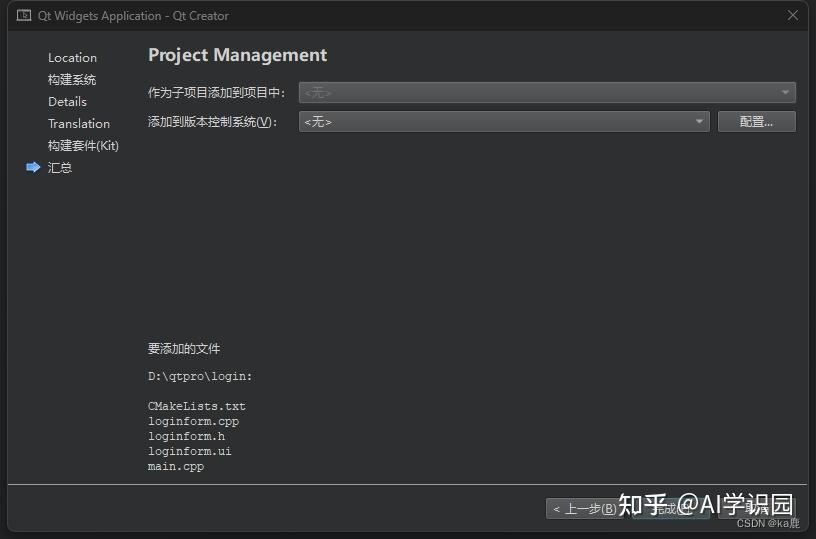816x539 pixels.
Task: Click the arrow of the version control combo box
Action: (699, 122)
